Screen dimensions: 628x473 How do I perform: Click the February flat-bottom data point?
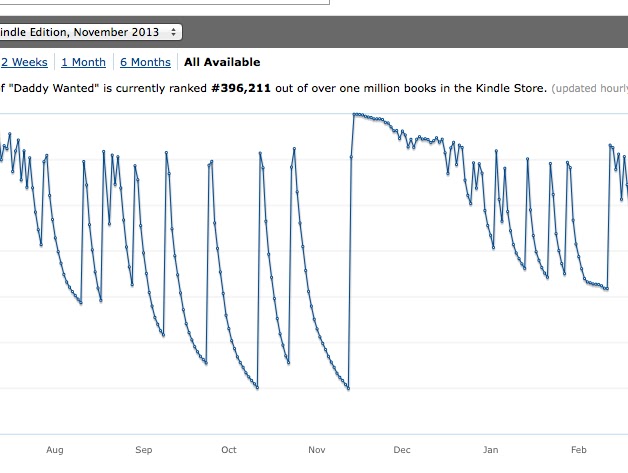[x=607, y=288]
